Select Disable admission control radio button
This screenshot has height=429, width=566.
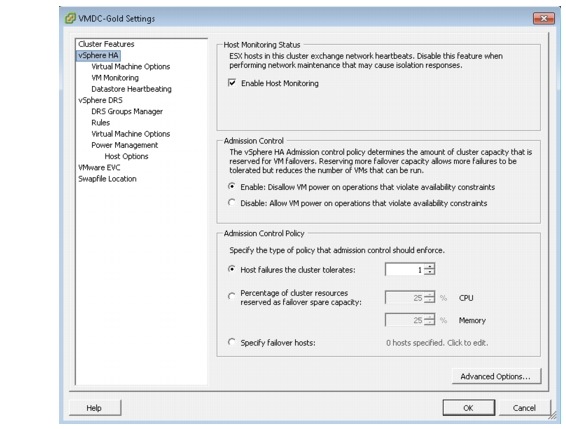(x=231, y=203)
